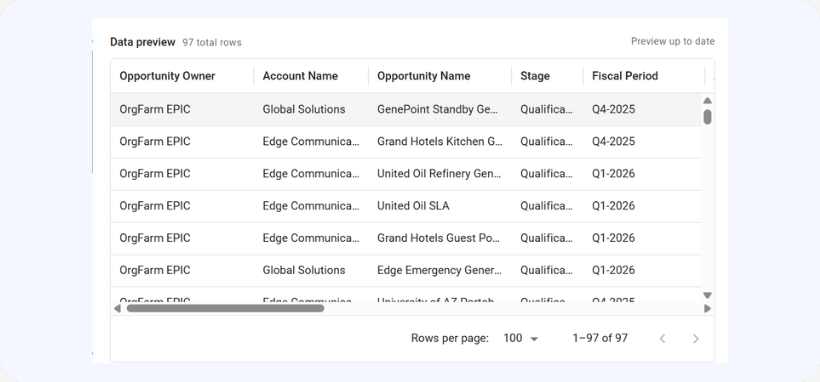The image size is (820, 382).
Task: Select the United Oil Refinery Gen... cell
Action: pos(439,174)
